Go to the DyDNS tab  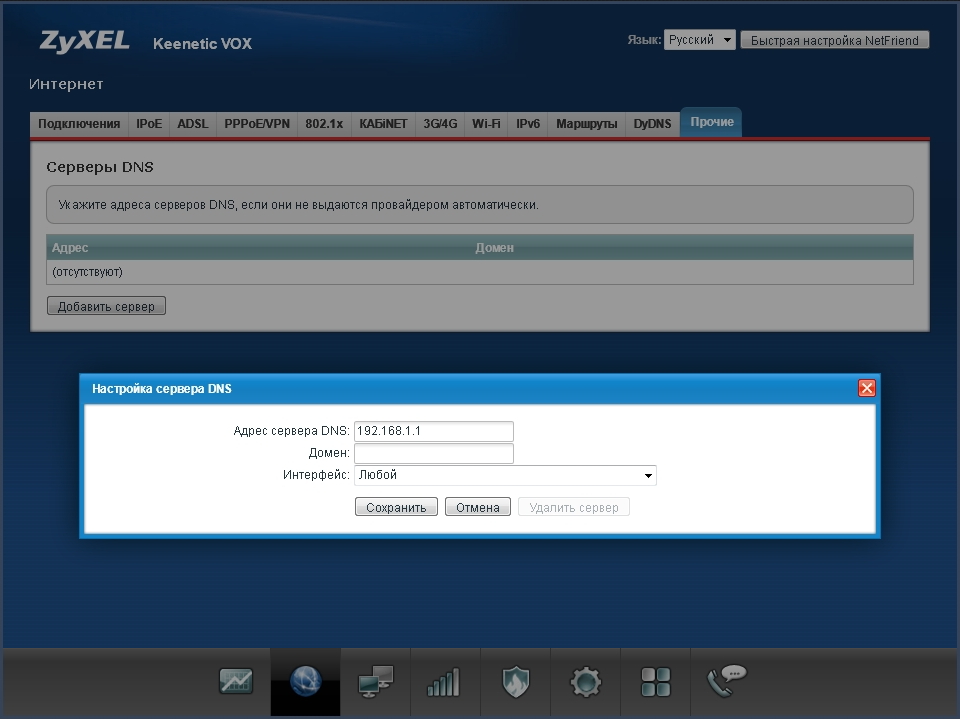(x=652, y=124)
